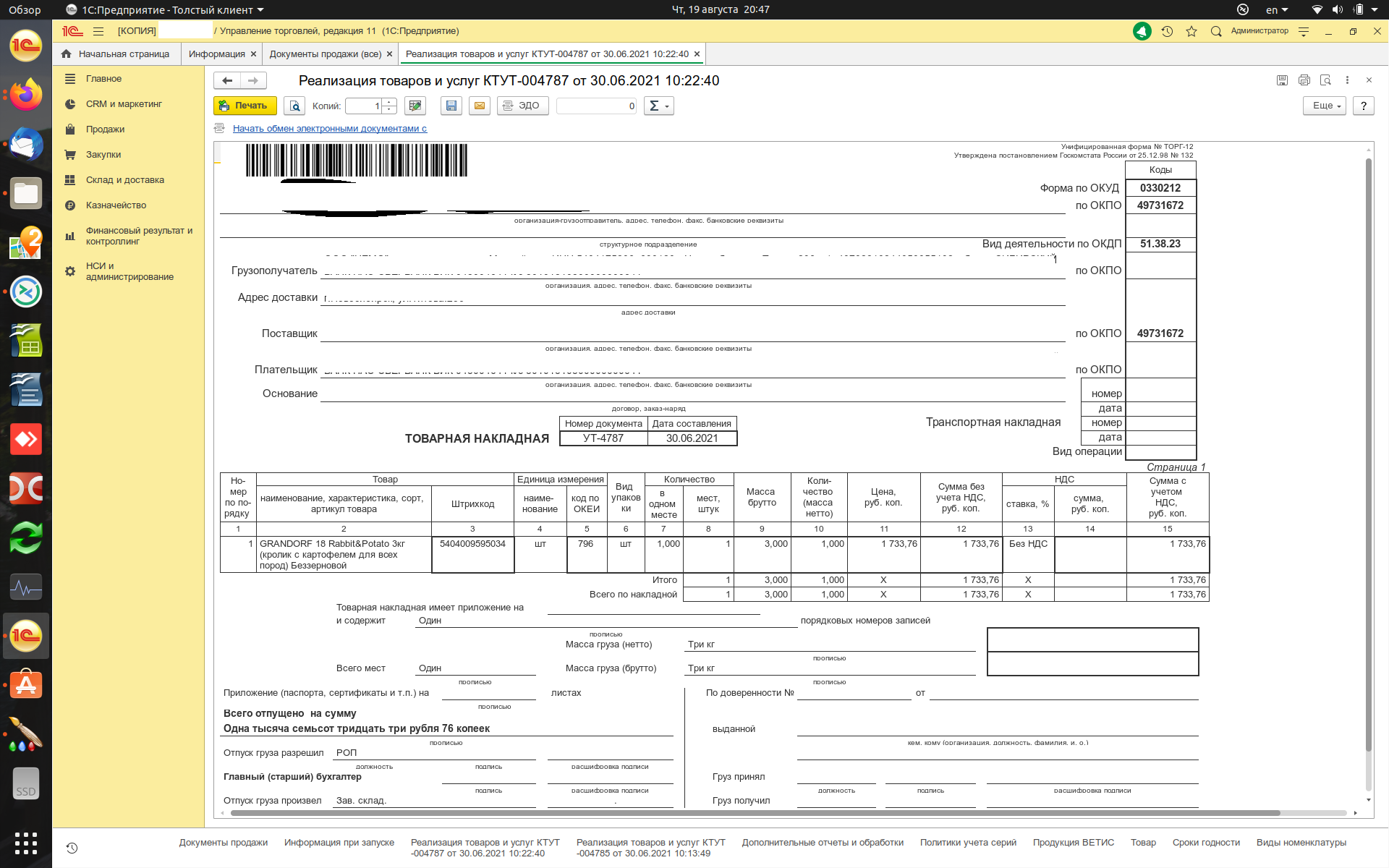This screenshot has width=1389, height=868.
Task: Open Информация при запуске in the bottom bar
Action: [339, 843]
